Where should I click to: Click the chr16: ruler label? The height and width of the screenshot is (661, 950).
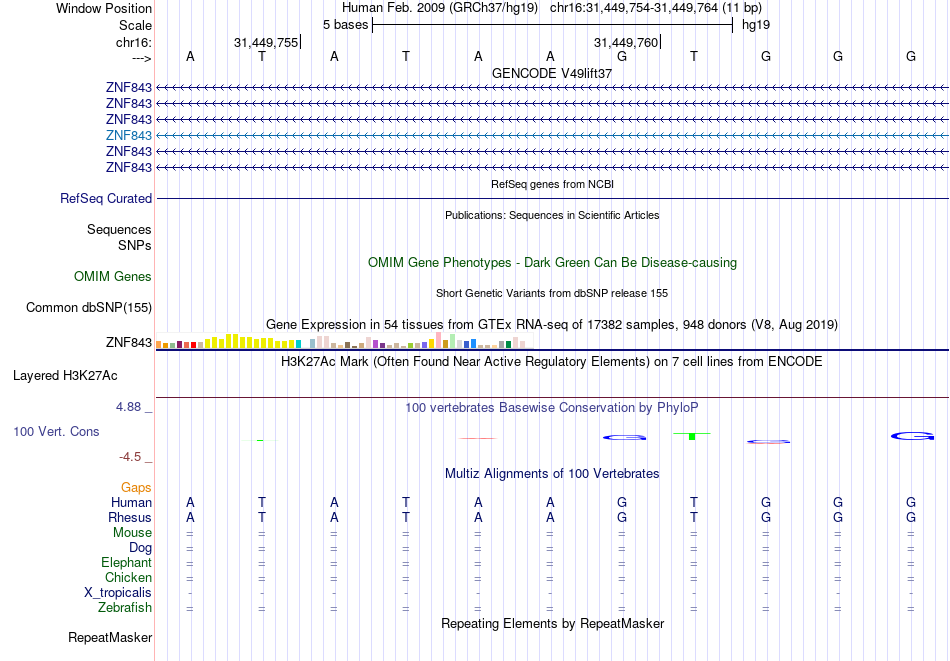tap(134, 42)
